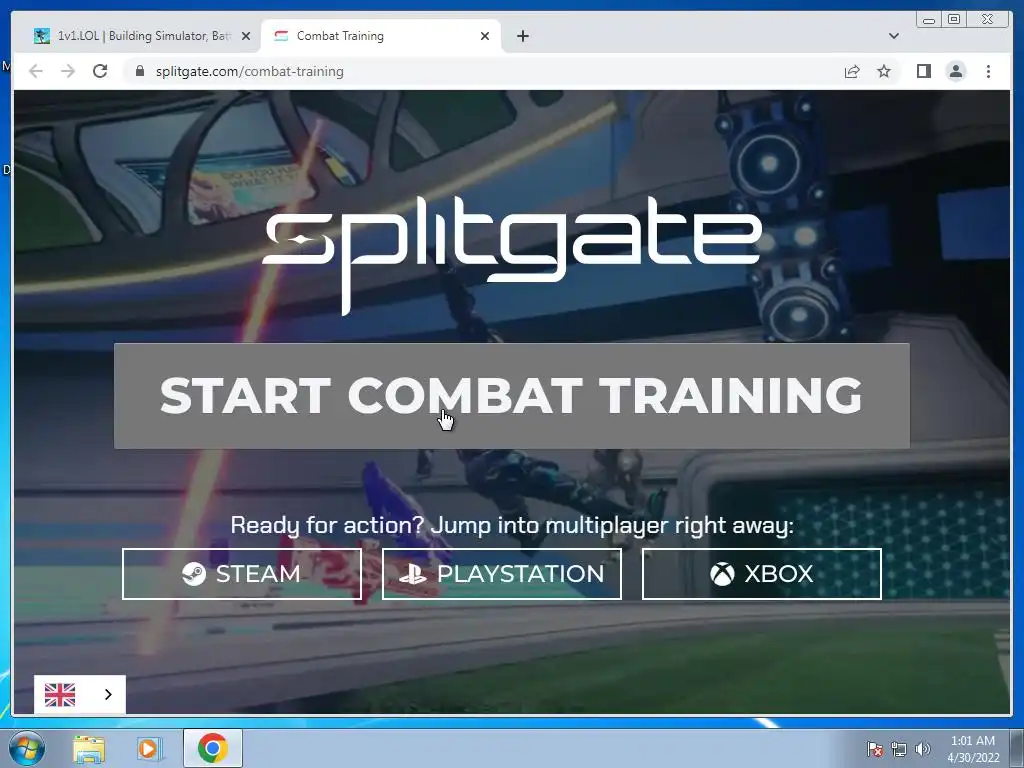Screen dimensions: 1024x768
Task: Open the Chrome side panel icon
Action: tap(923, 71)
